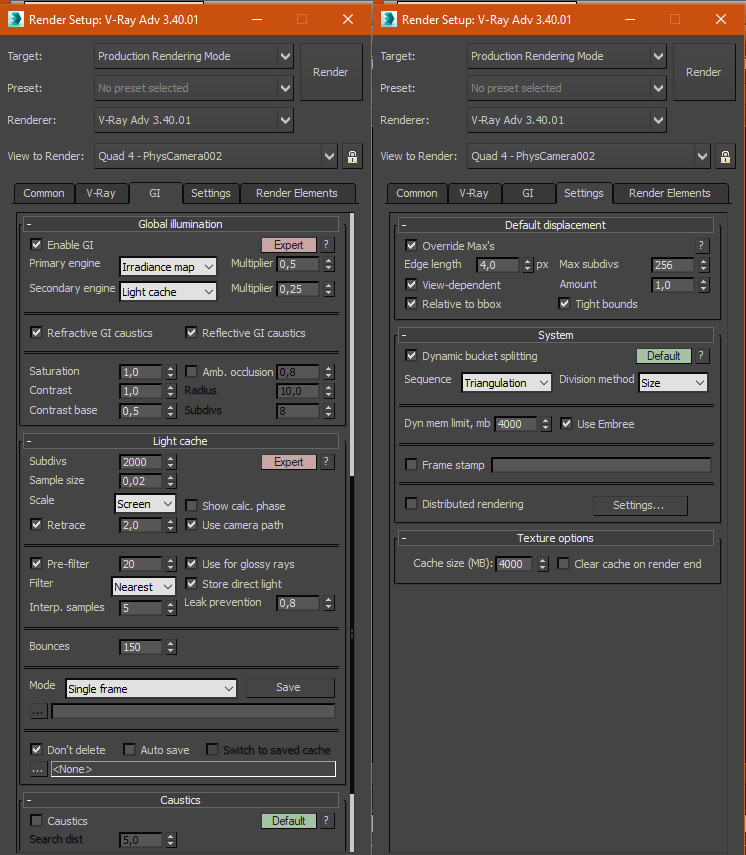The image size is (746, 855).
Task: Click Expert mode button in Light cache
Action: pyautogui.click(x=288, y=462)
